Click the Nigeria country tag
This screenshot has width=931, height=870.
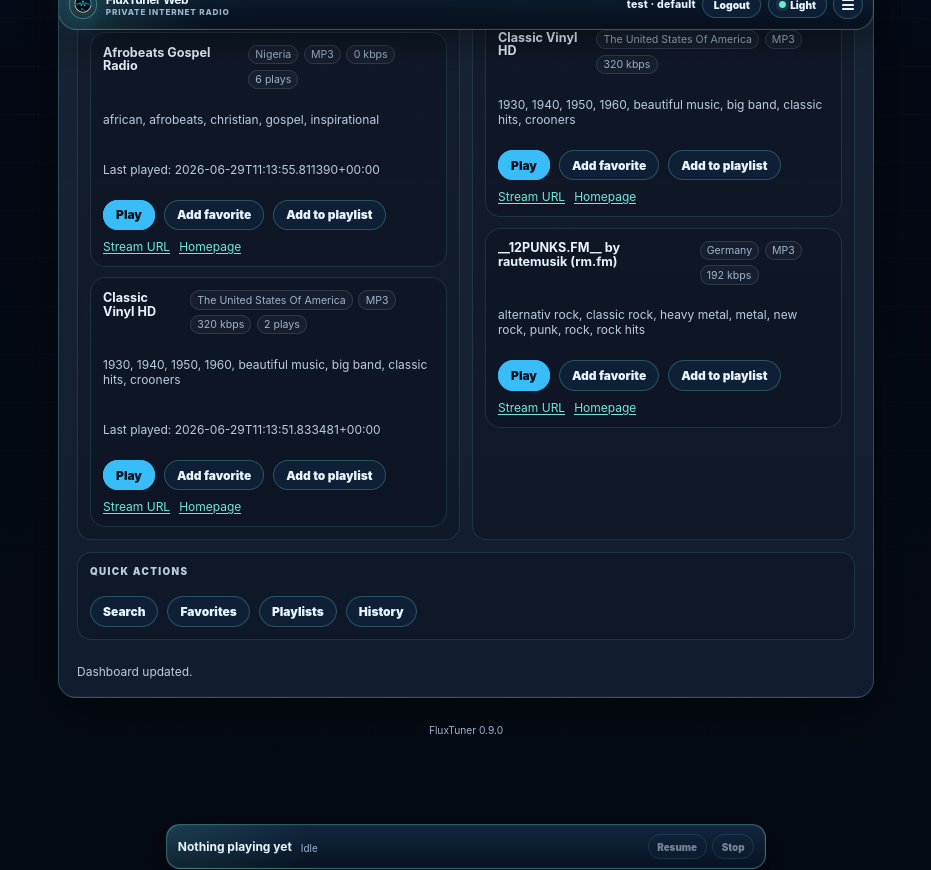pos(273,55)
